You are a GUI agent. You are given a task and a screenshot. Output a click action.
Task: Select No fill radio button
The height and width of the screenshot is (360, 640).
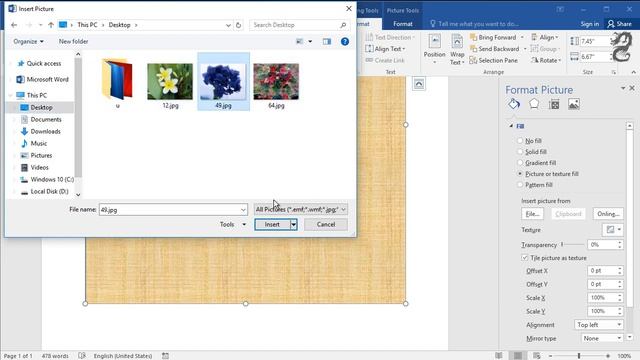520,140
